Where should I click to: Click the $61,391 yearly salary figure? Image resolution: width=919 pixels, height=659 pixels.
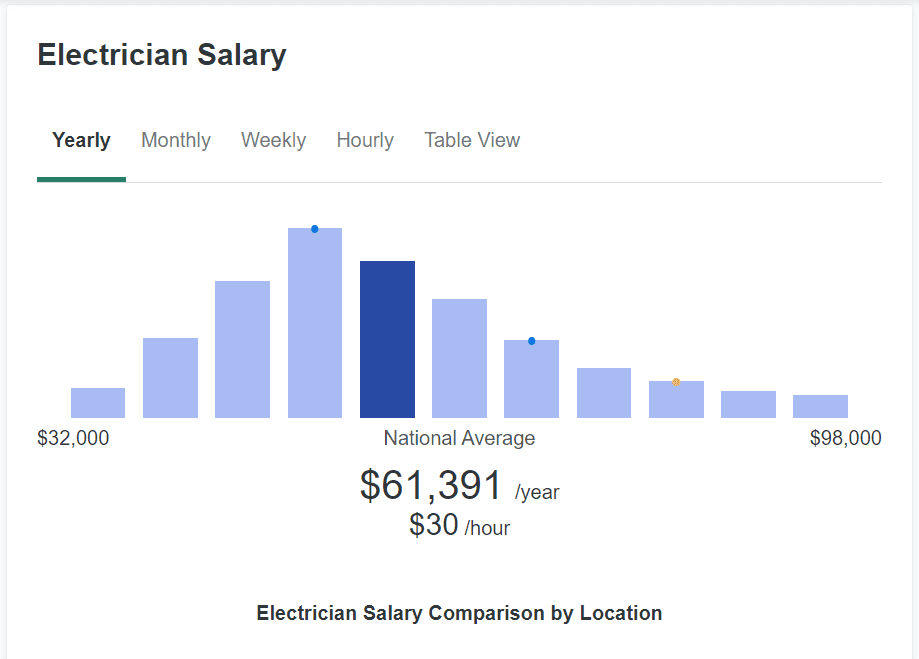431,486
